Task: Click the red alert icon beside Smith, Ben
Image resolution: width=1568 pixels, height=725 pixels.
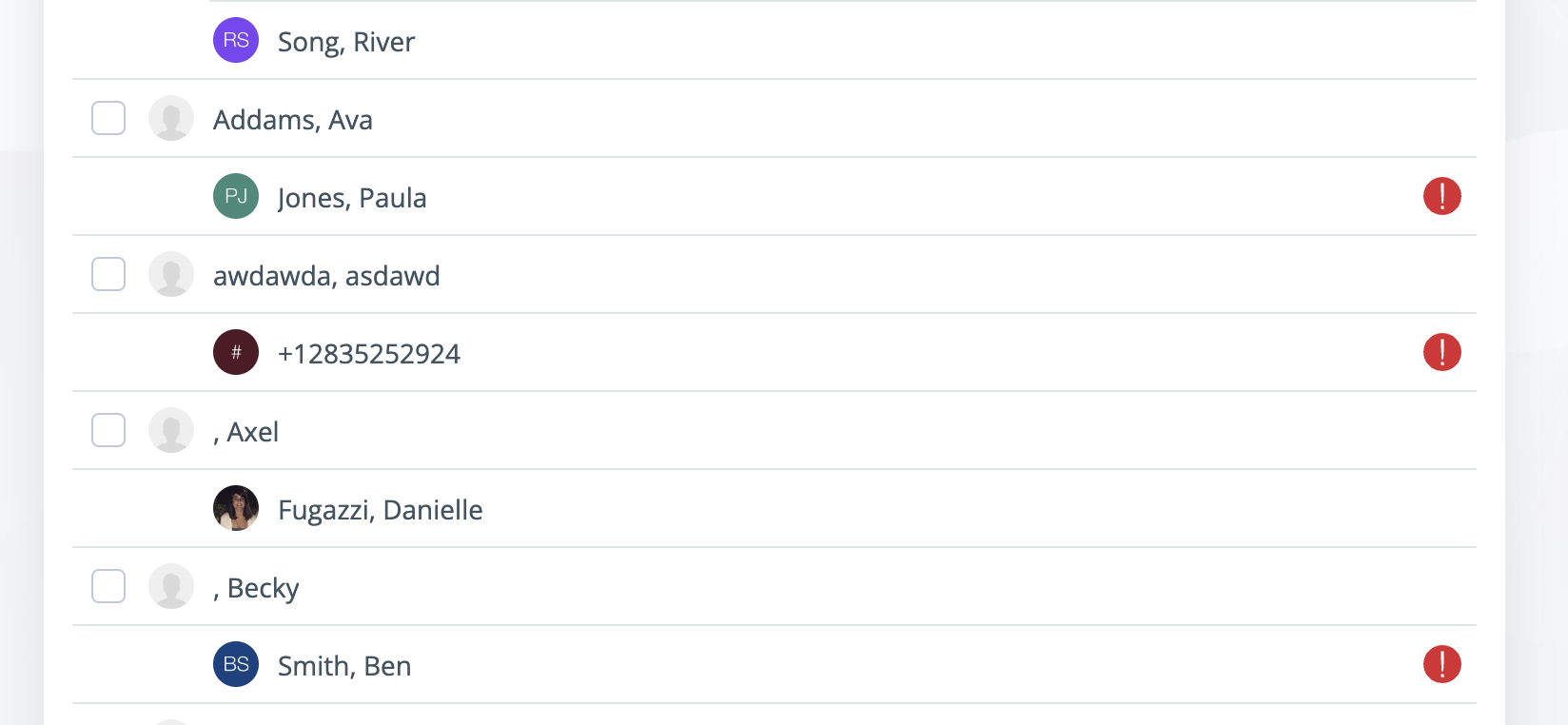Action: coord(1442,664)
